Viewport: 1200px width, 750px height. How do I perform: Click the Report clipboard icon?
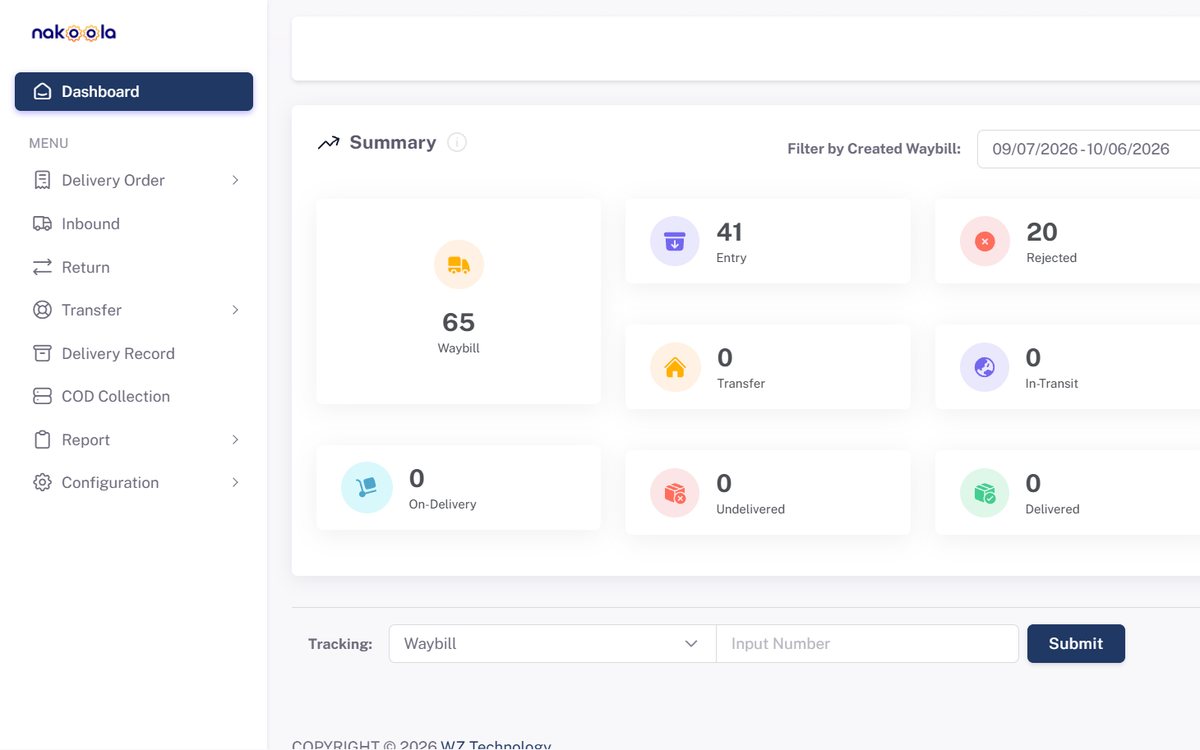click(42, 440)
